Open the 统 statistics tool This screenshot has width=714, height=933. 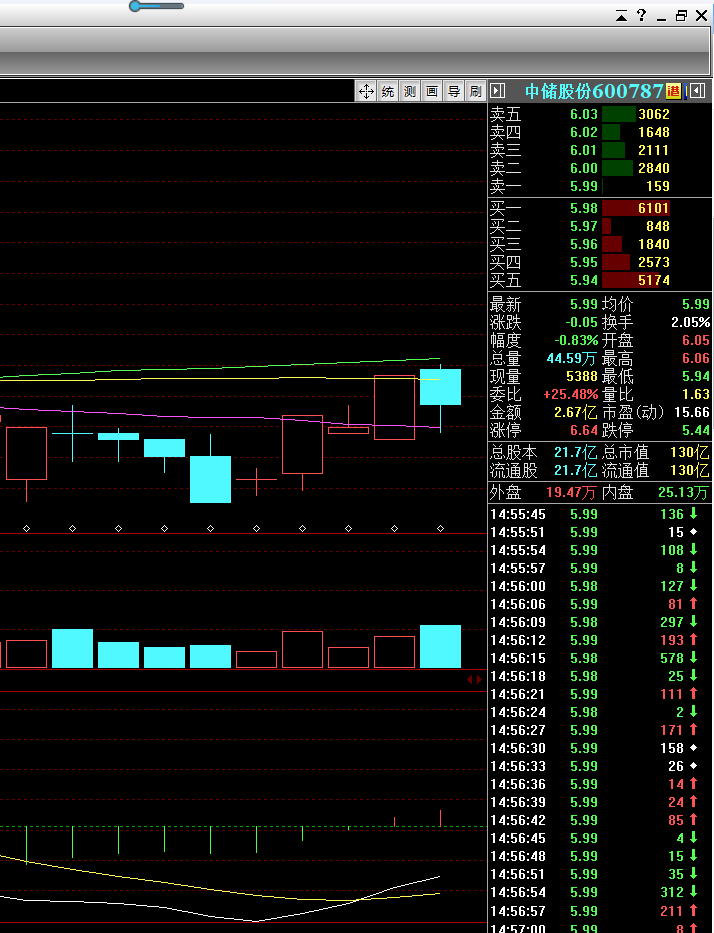(x=388, y=91)
